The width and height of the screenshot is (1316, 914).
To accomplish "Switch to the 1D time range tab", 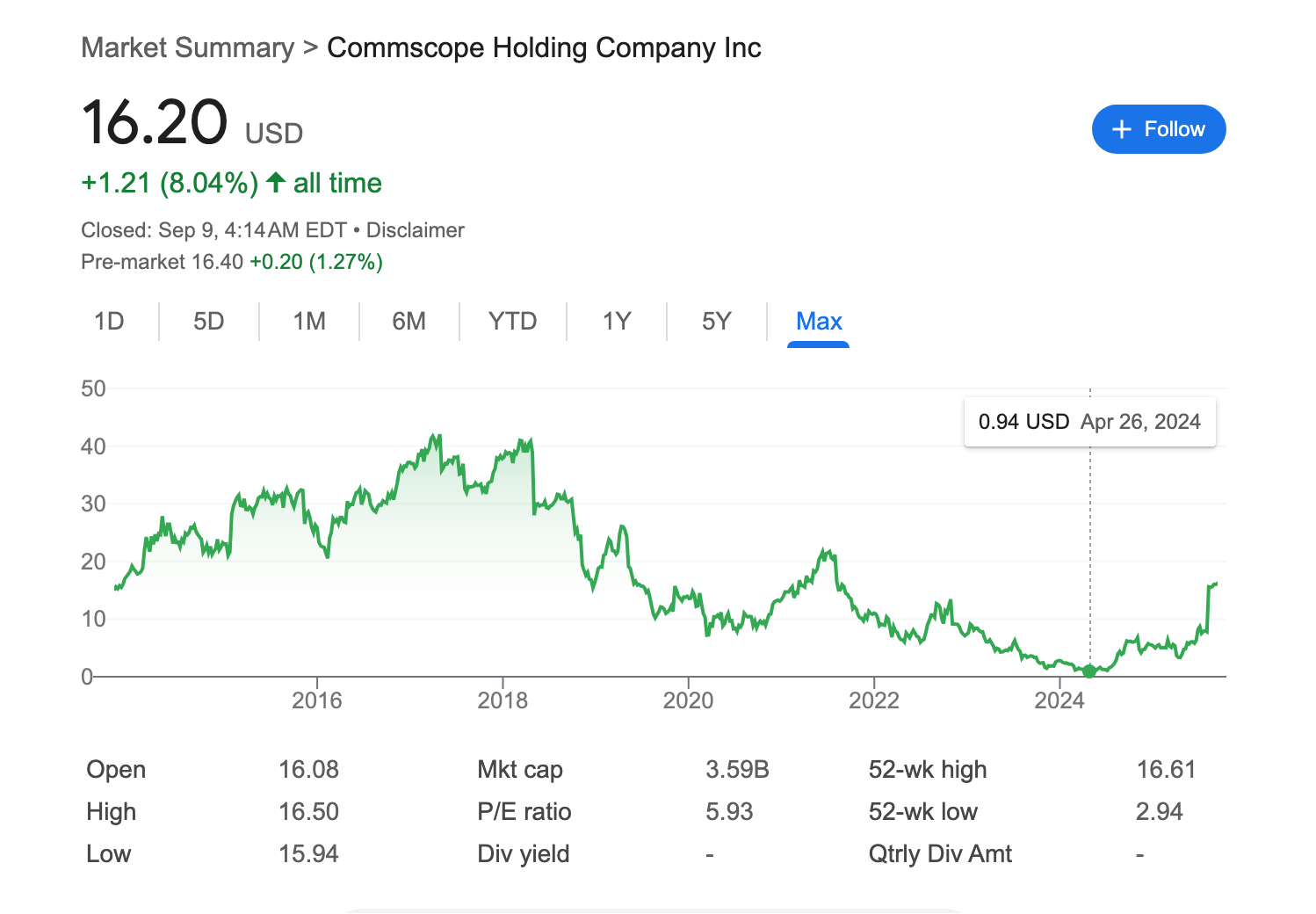I will [109, 322].
